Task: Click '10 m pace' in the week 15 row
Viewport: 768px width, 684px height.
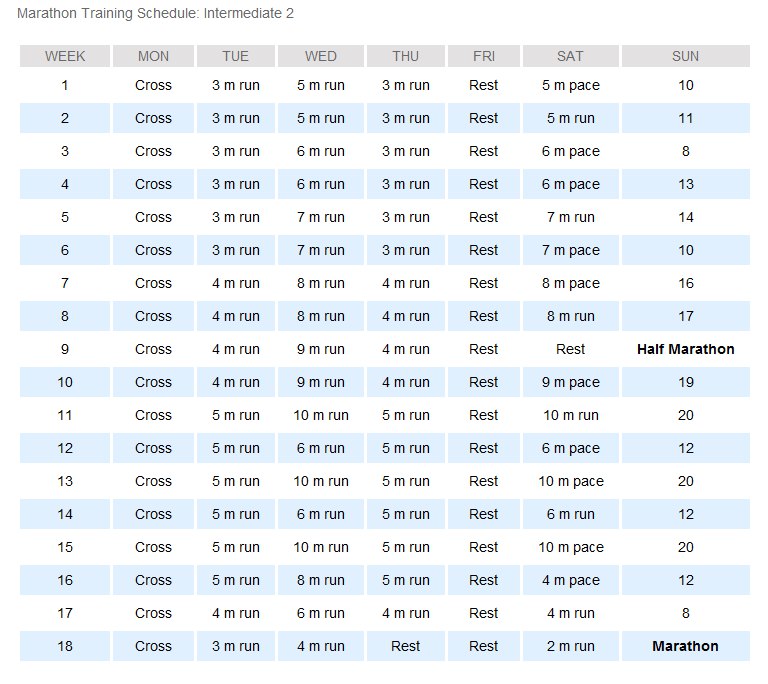Action: (571, 547)
